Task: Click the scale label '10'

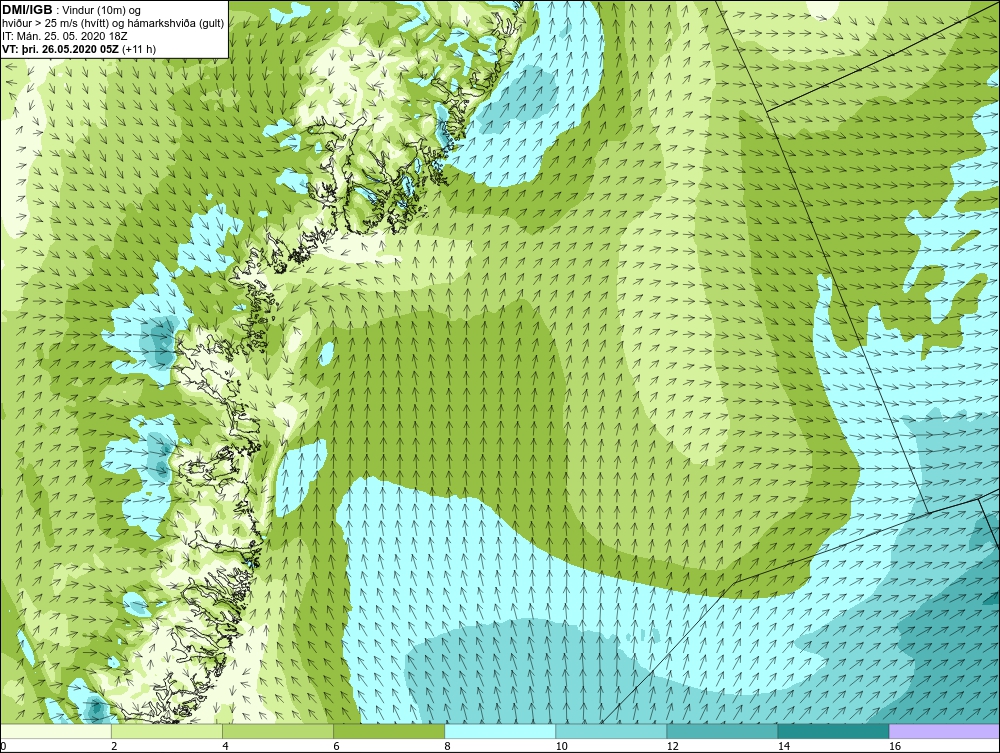Action: pos(561,746)
